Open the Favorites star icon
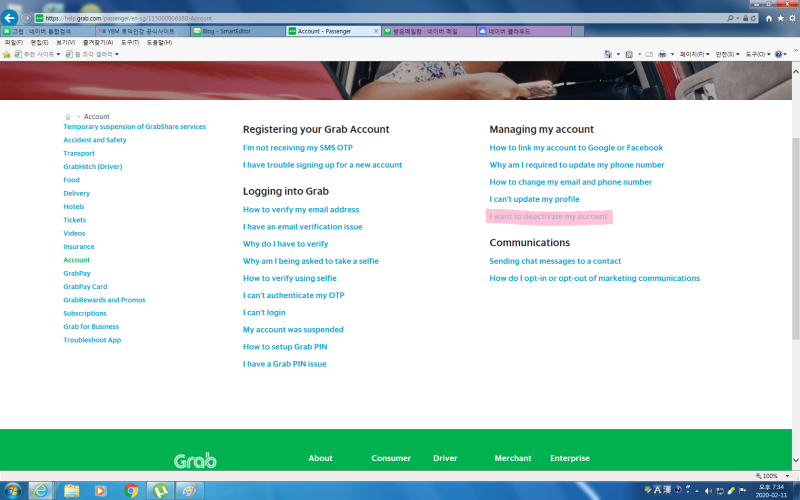Screen dimensions: 800x500 (781, 18)
